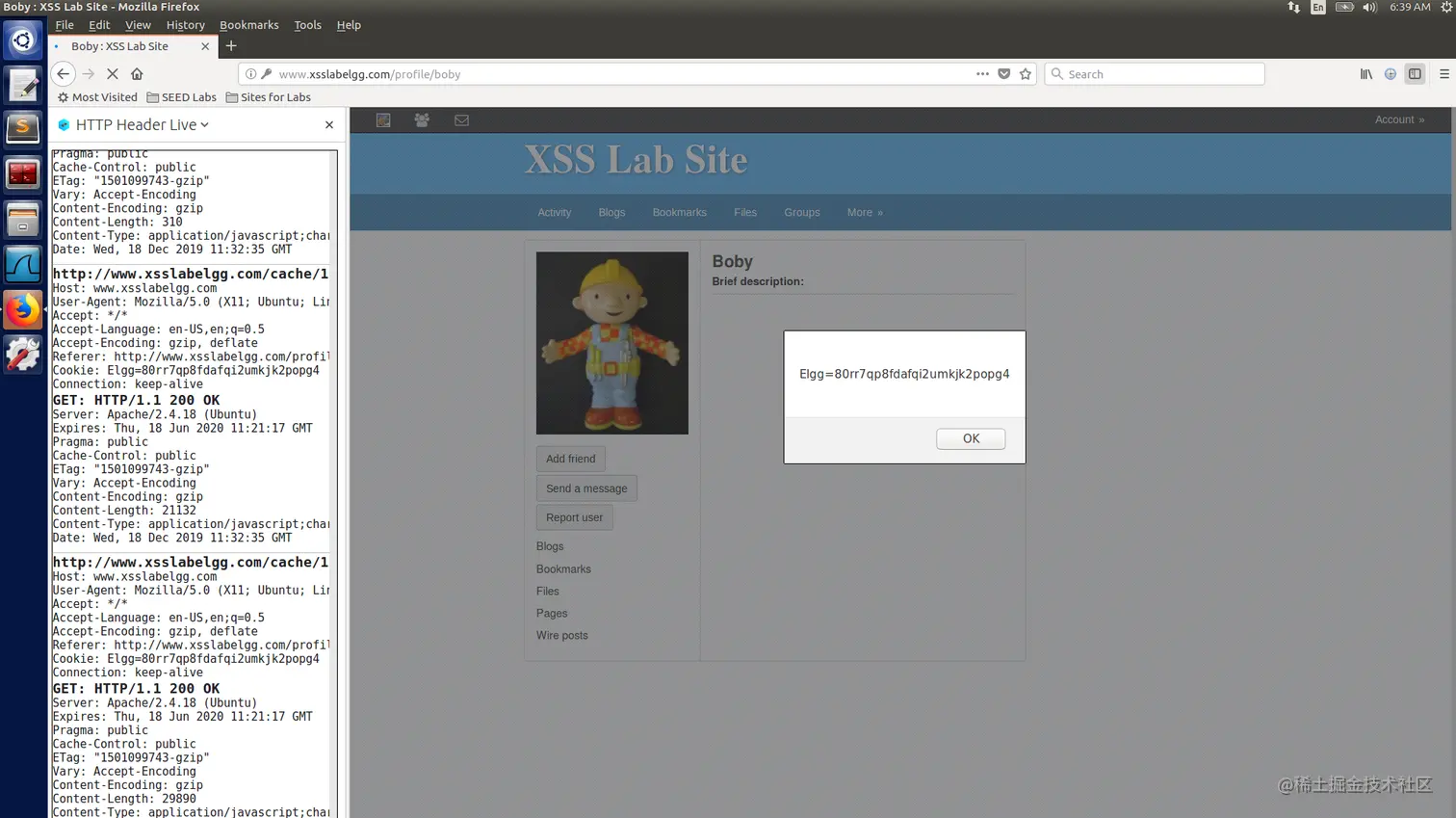Viewport: 1456px width, 818px height.
Task: Click the HTTP Header Live vertical scrollbar
Action: (x=334, y=482)
